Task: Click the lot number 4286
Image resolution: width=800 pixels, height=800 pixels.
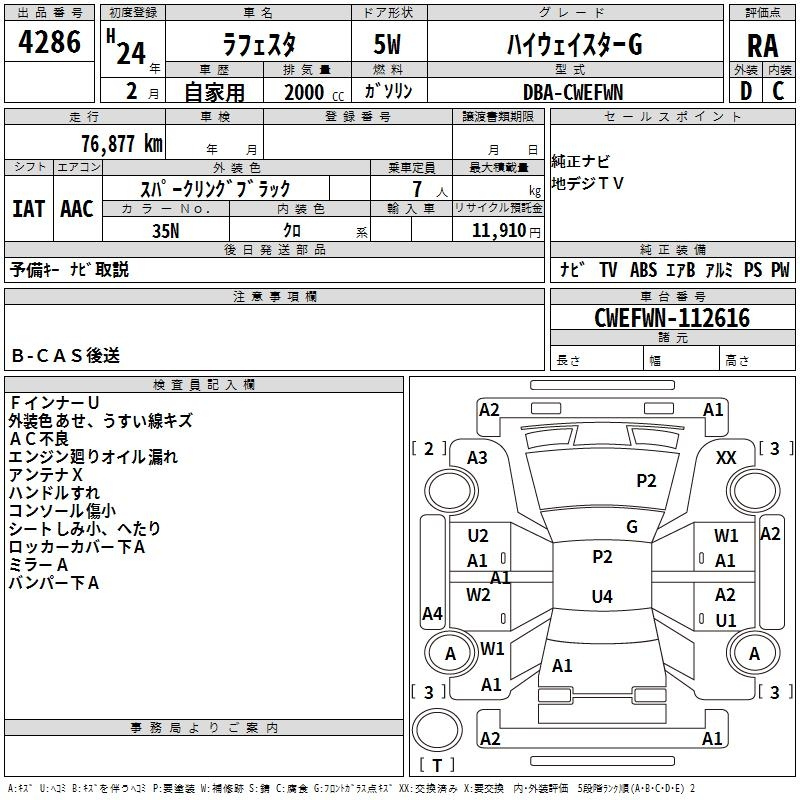Action: pos(50,44)
